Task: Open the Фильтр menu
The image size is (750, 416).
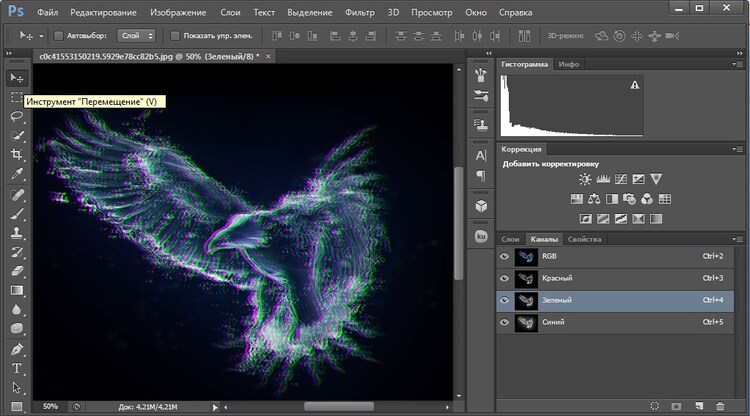Action: click(358, 13)
